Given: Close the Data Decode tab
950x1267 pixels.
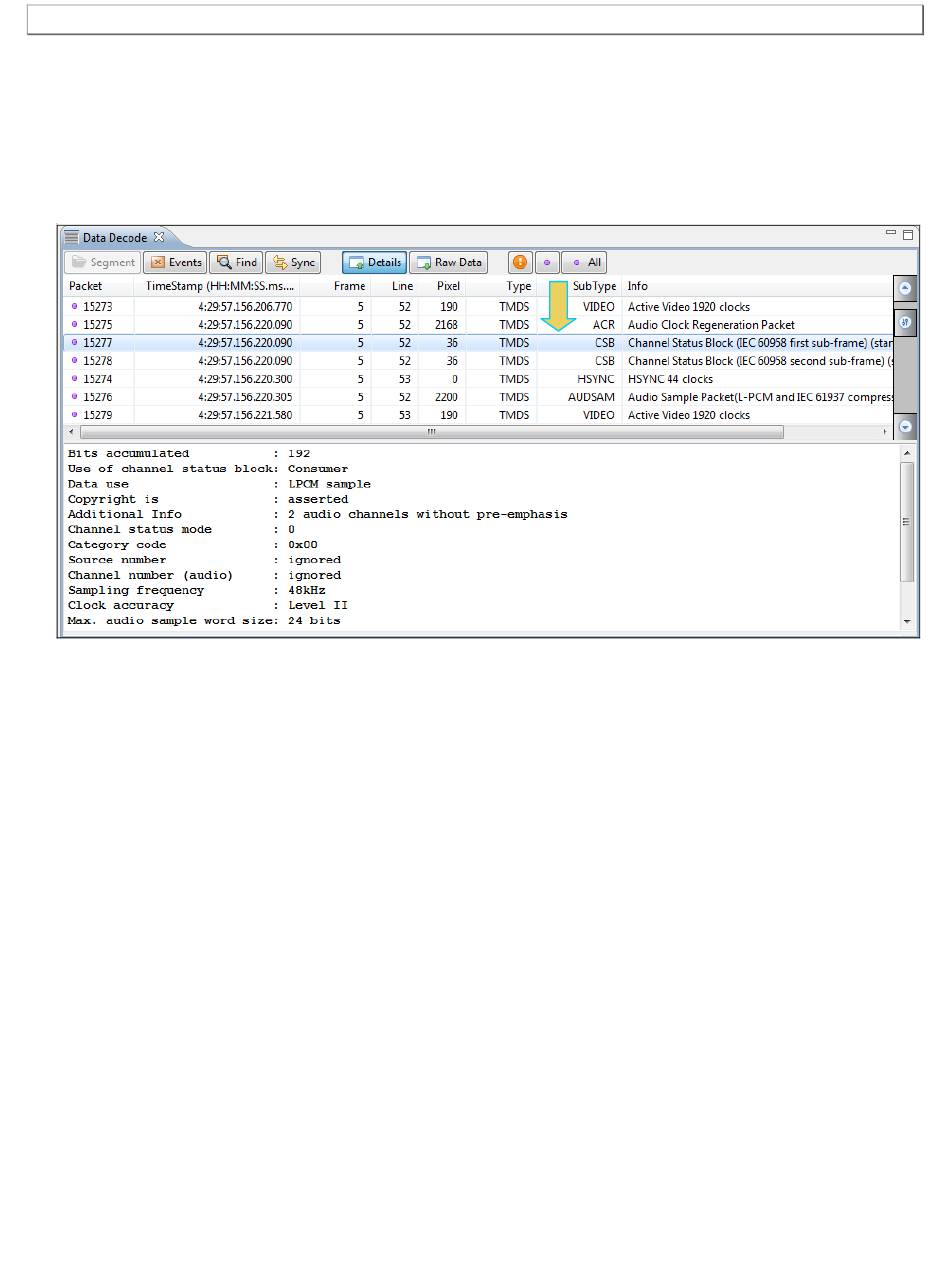Looking at the screenshot, I should point(159,238).
